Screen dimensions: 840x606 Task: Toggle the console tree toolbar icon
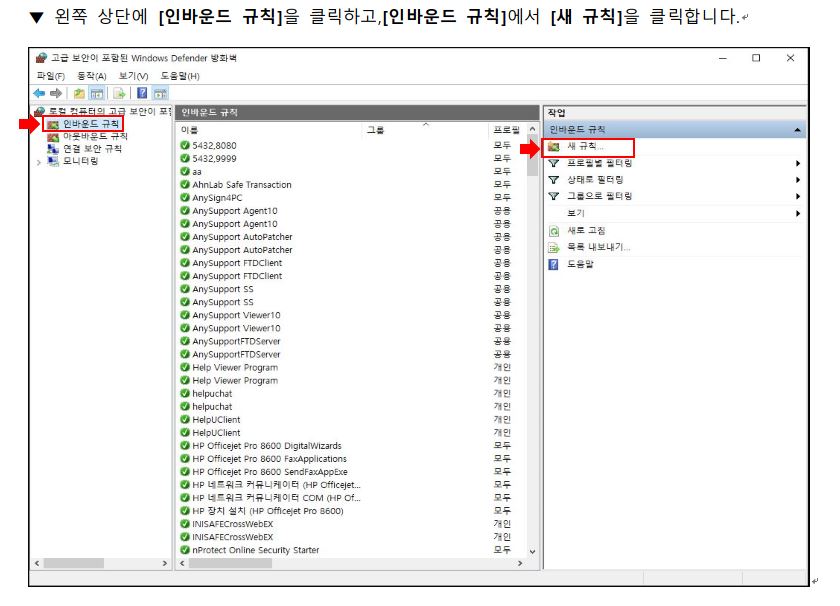pos(96,93)
